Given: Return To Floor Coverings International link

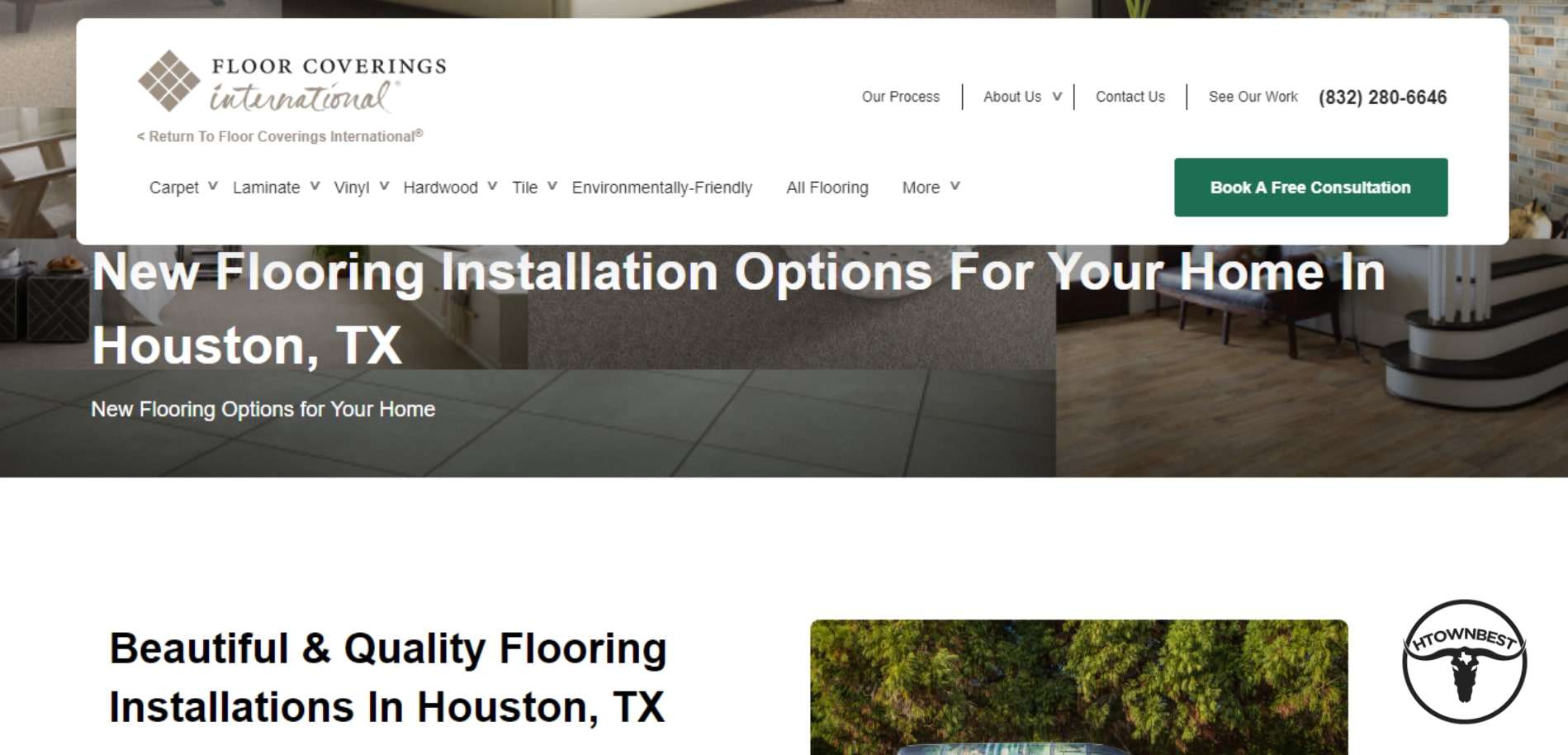Looking at the screenshot, I should 280,136.
